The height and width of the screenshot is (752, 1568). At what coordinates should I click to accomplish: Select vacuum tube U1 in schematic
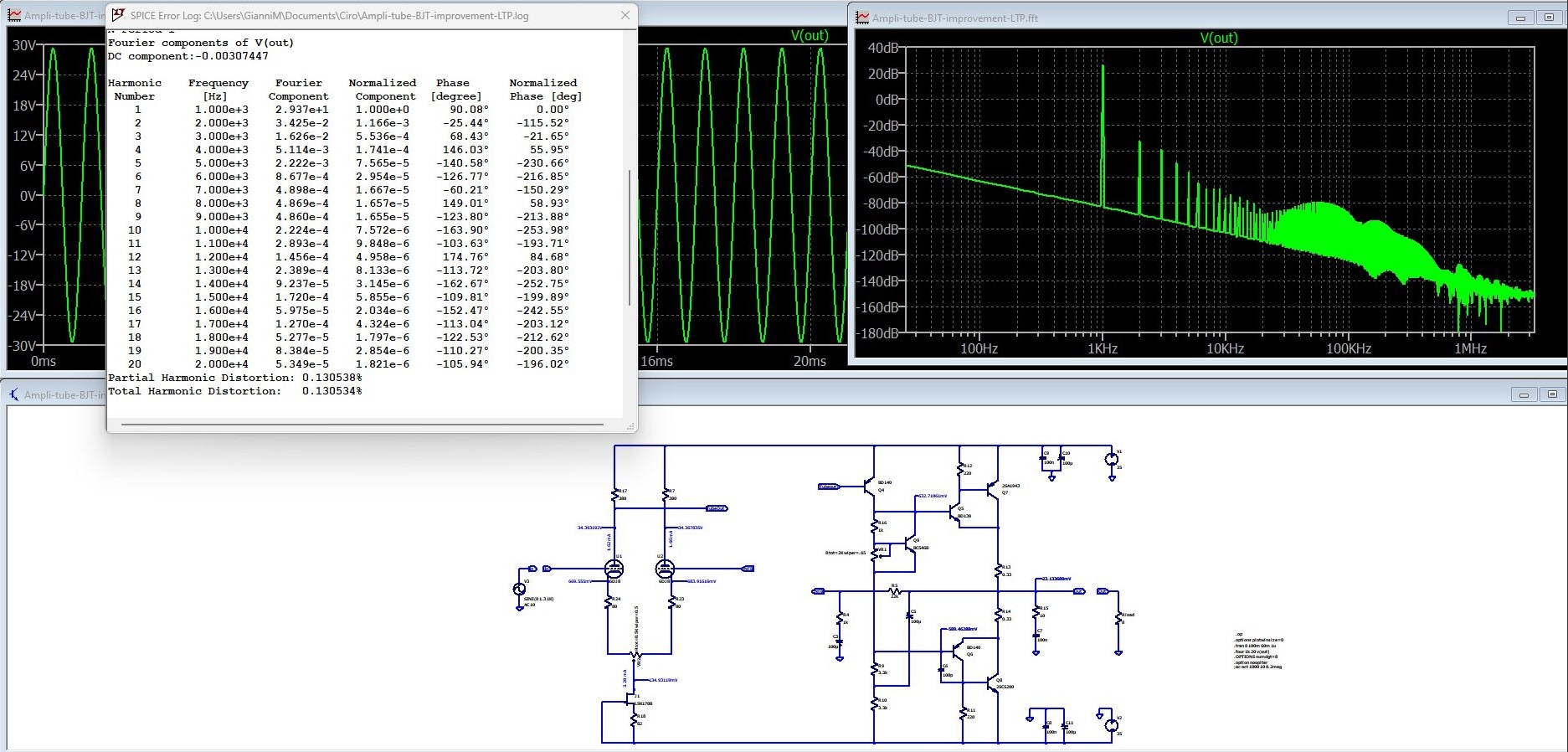click(614, 569)
